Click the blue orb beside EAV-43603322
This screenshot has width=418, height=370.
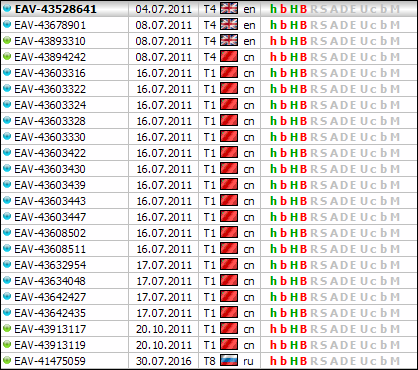tap(7, 89)
